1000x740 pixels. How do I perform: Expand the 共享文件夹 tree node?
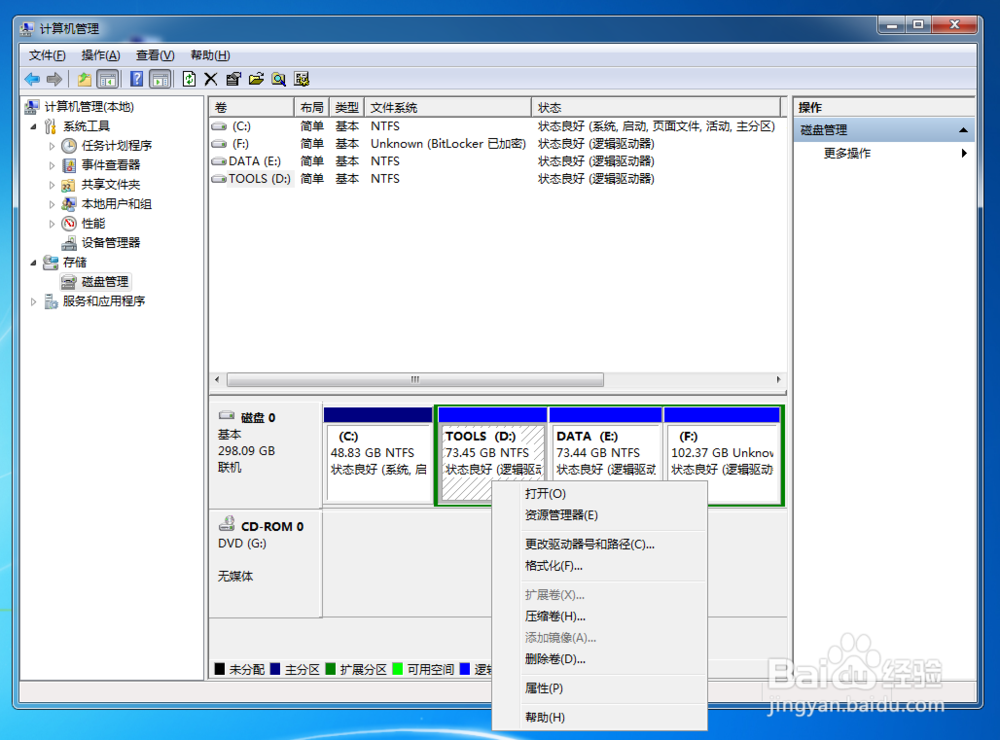(52, 185)
